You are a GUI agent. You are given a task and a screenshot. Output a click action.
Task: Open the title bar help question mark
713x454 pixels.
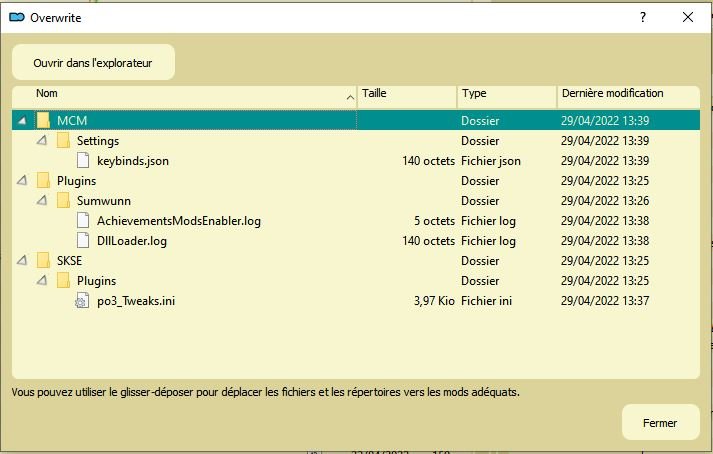click(x=643, y=17)
